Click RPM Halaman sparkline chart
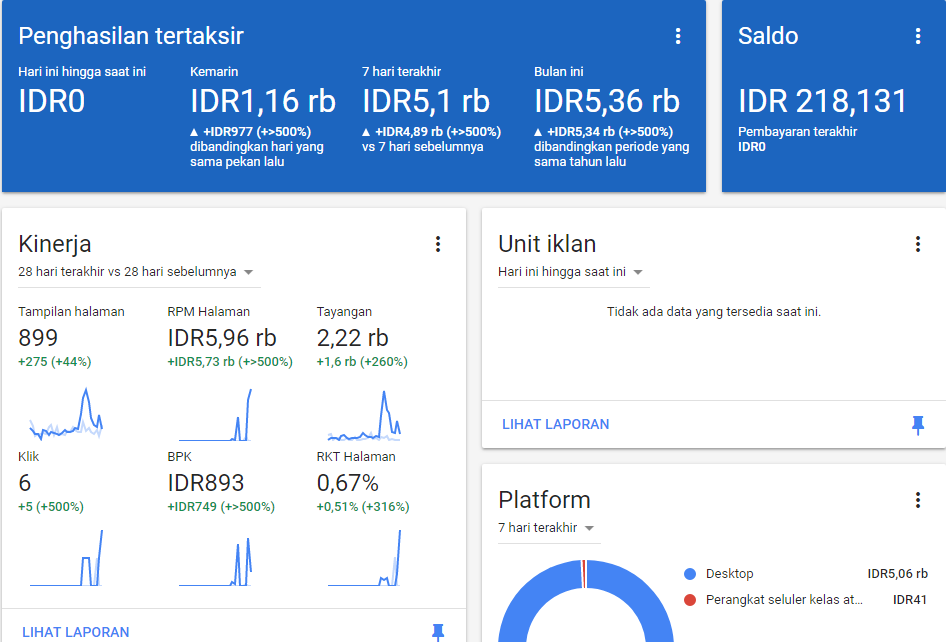 [215, 415]
